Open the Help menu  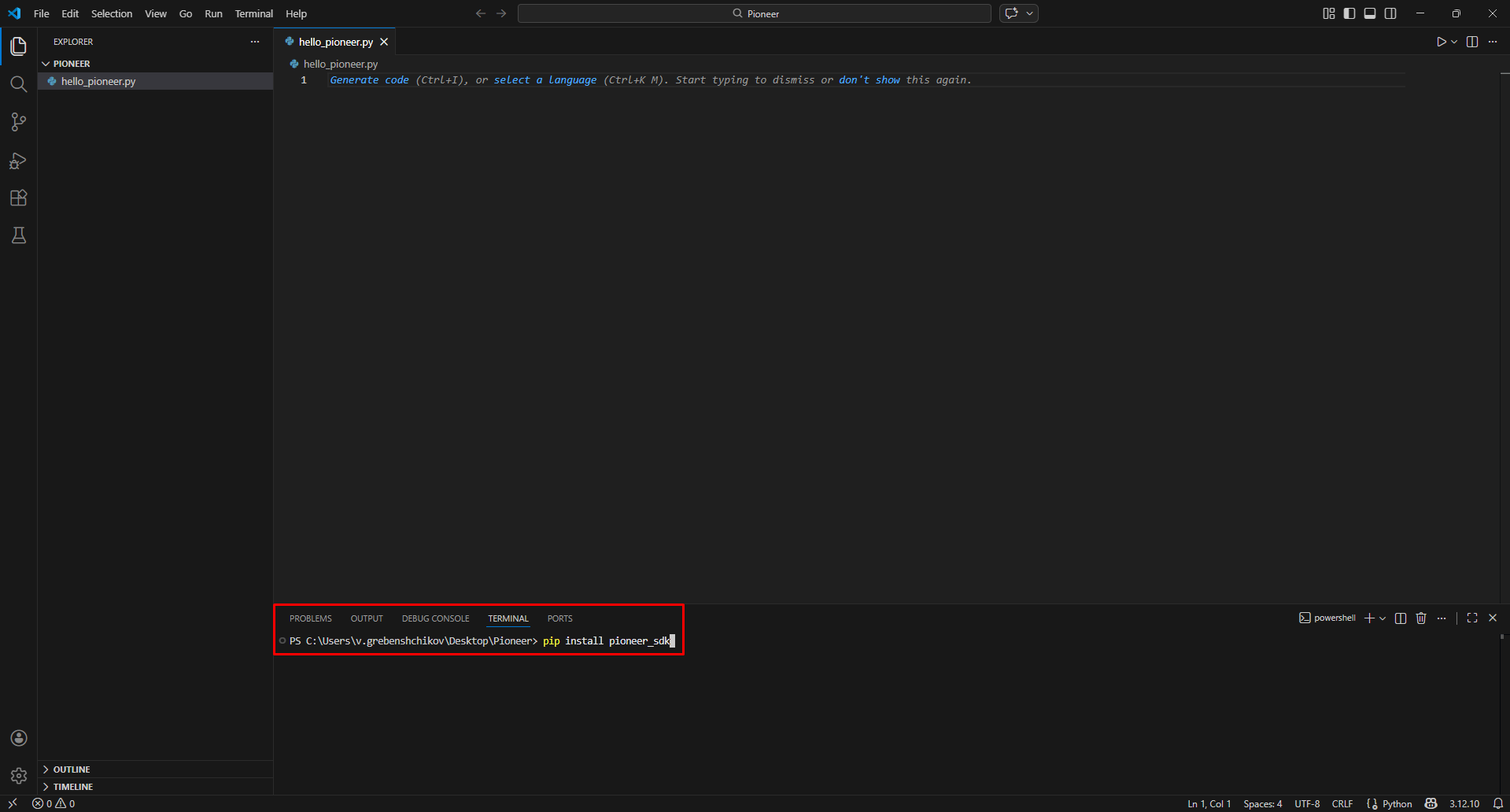296,13
